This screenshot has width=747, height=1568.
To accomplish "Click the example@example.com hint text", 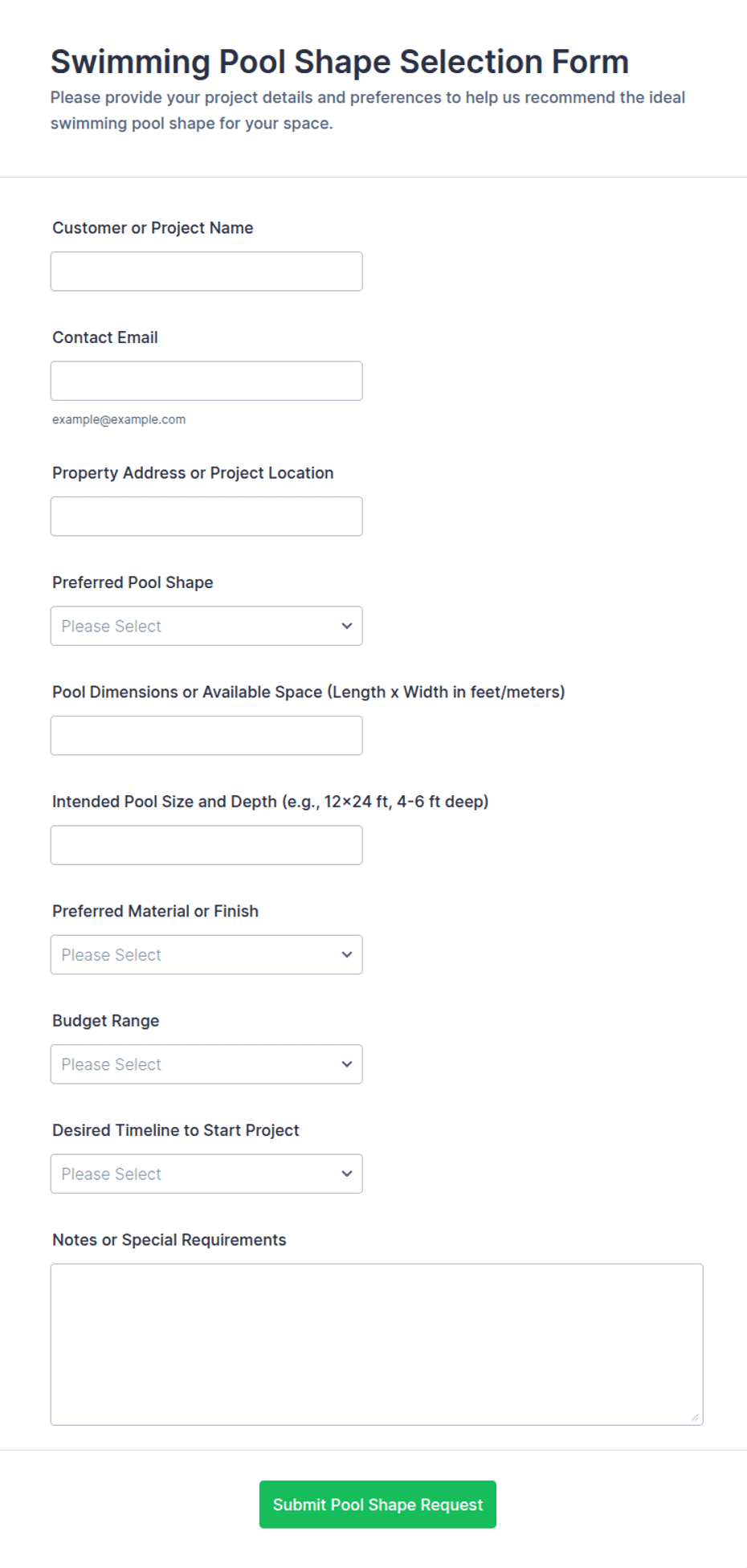I will coord(119,419).
